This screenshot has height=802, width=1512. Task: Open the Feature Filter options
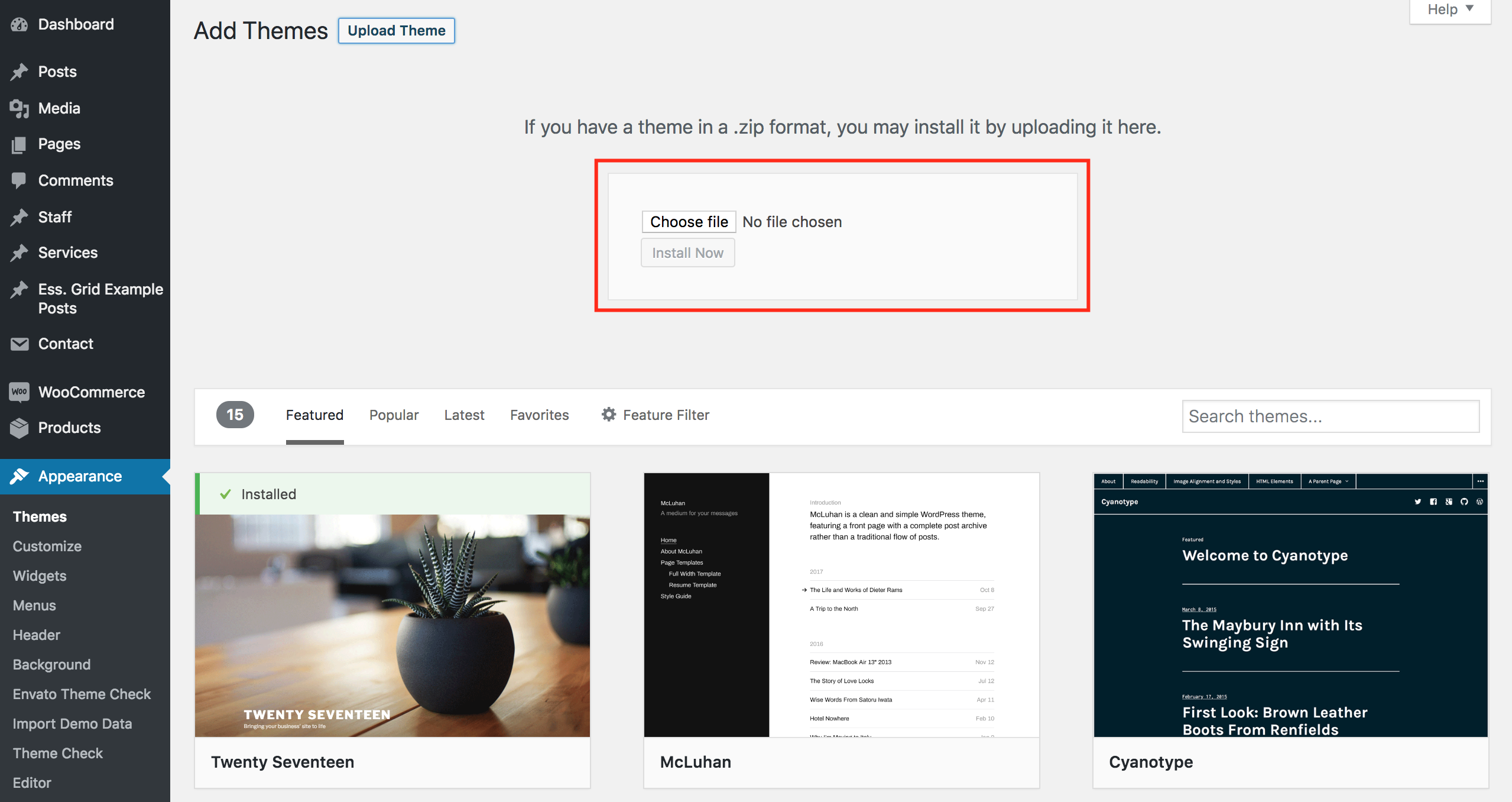click(x=655, y=415)
